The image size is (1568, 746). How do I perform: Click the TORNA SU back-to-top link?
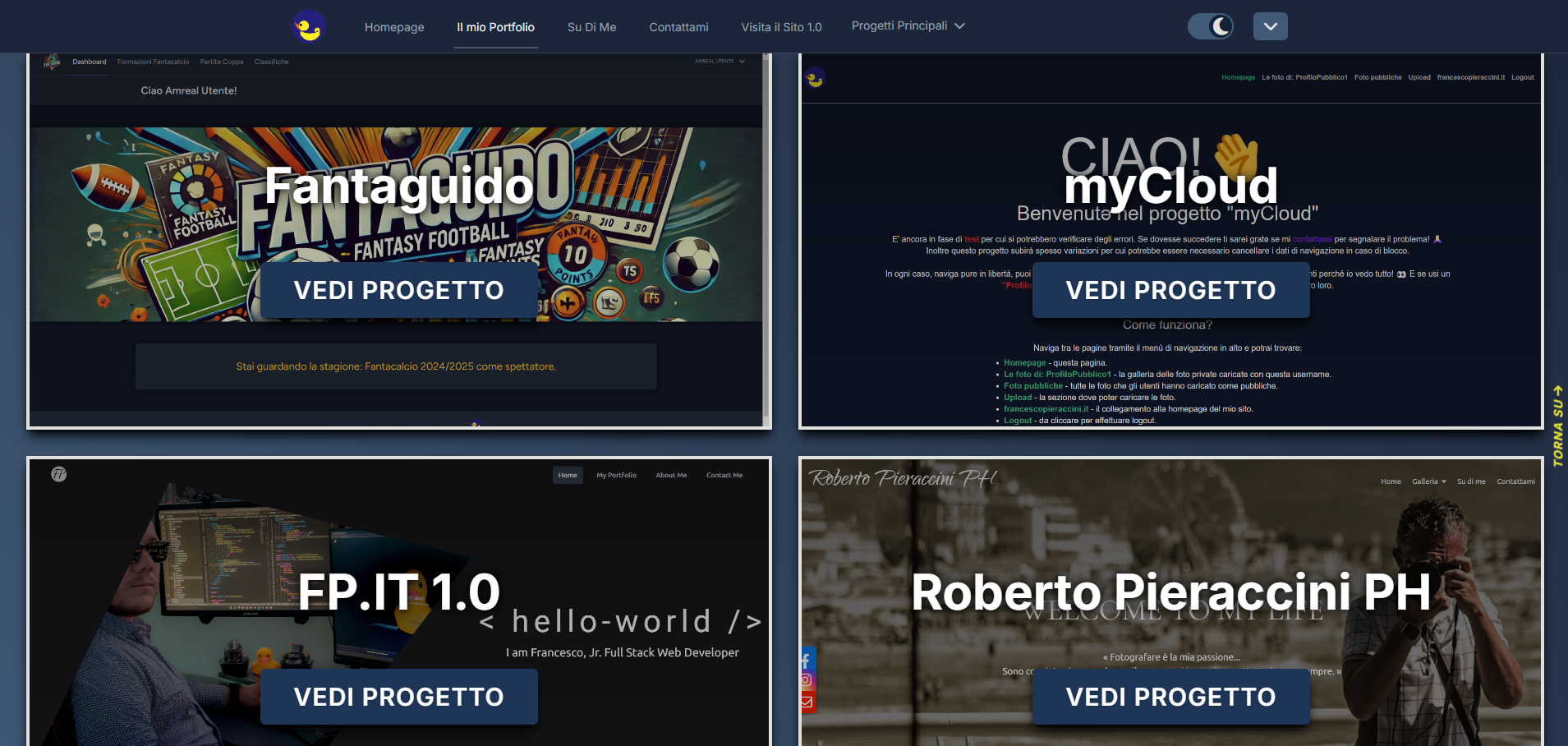click(x=1558, y=426)
